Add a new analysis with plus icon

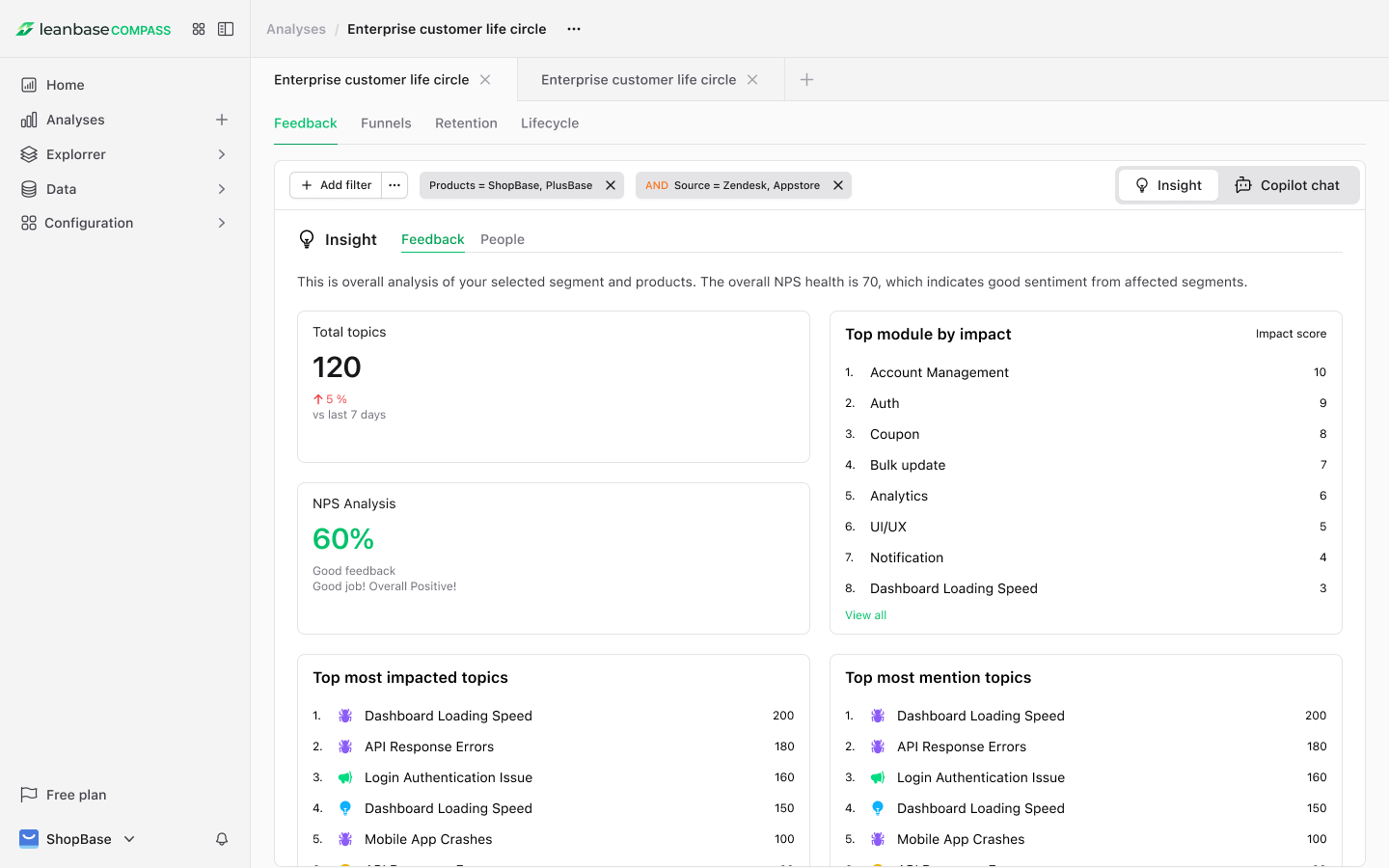(x=222, y=120)
